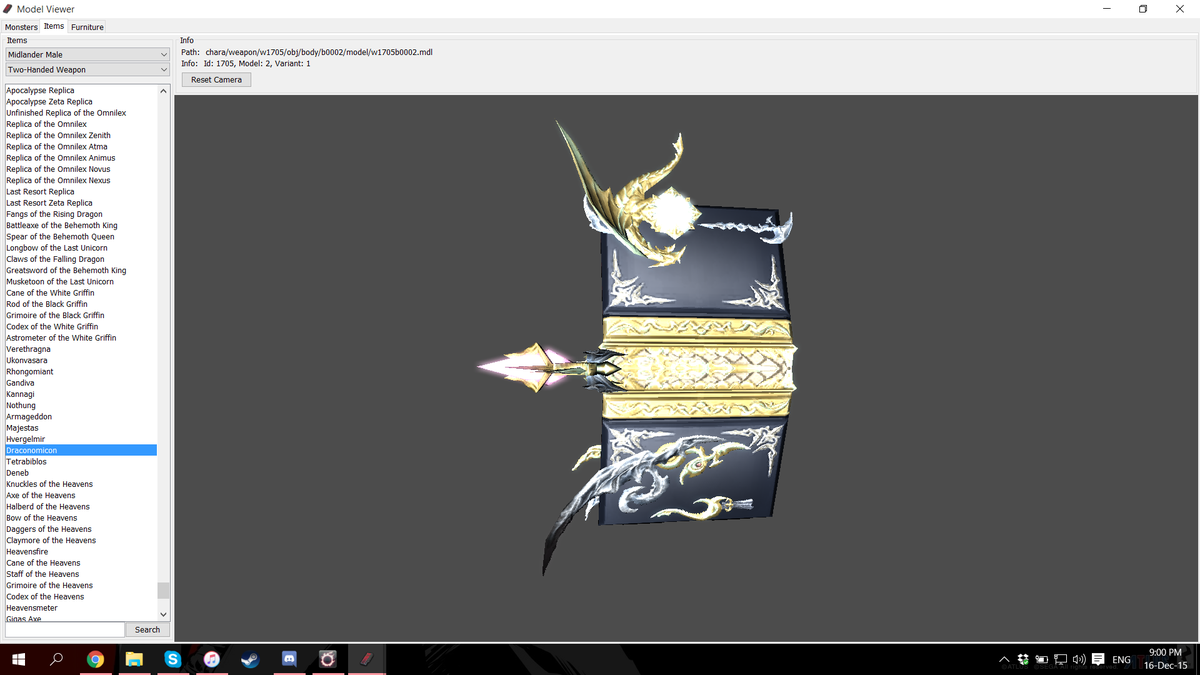Image resolution: width=1200 pixels, height=675 pixels.
Task: Open Steam from the taskbar
Action: click(250, 659)
